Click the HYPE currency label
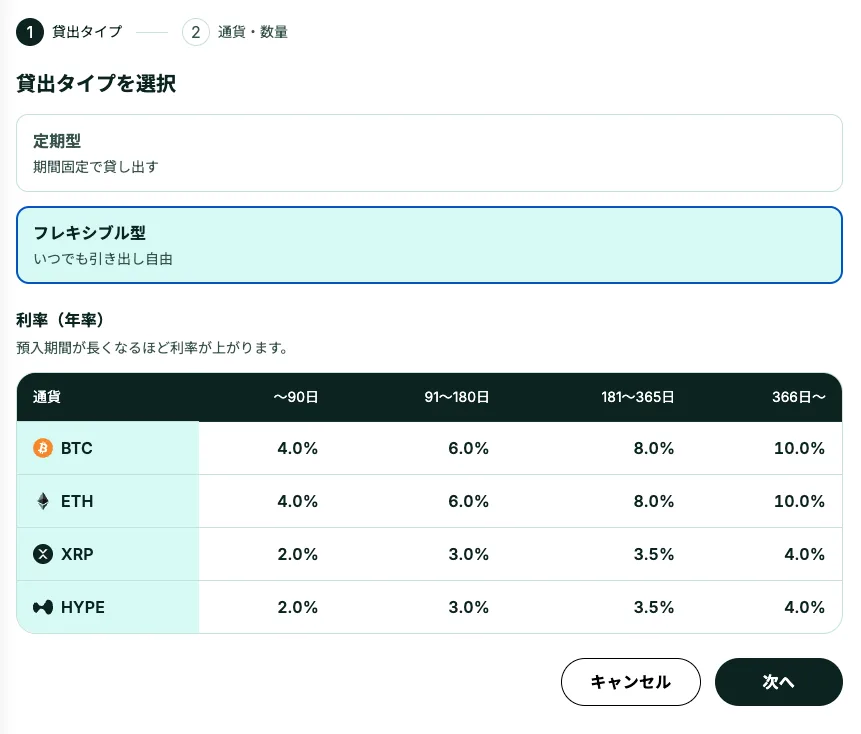The image size is (861, 734). (83, 607)
